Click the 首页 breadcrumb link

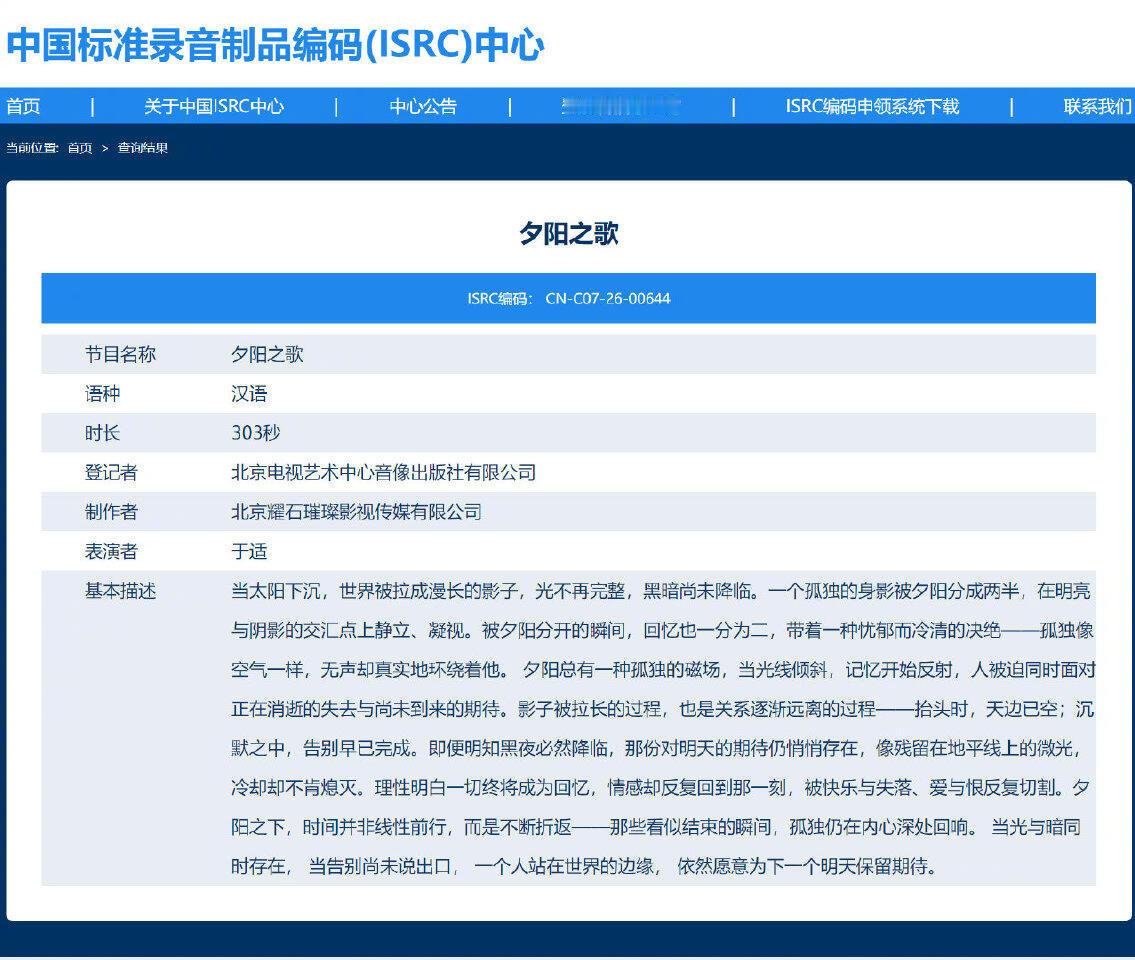[x=80, y=148]
